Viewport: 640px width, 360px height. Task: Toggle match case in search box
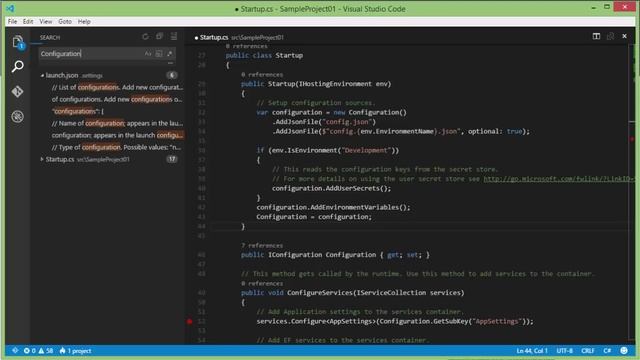(148, 53)
